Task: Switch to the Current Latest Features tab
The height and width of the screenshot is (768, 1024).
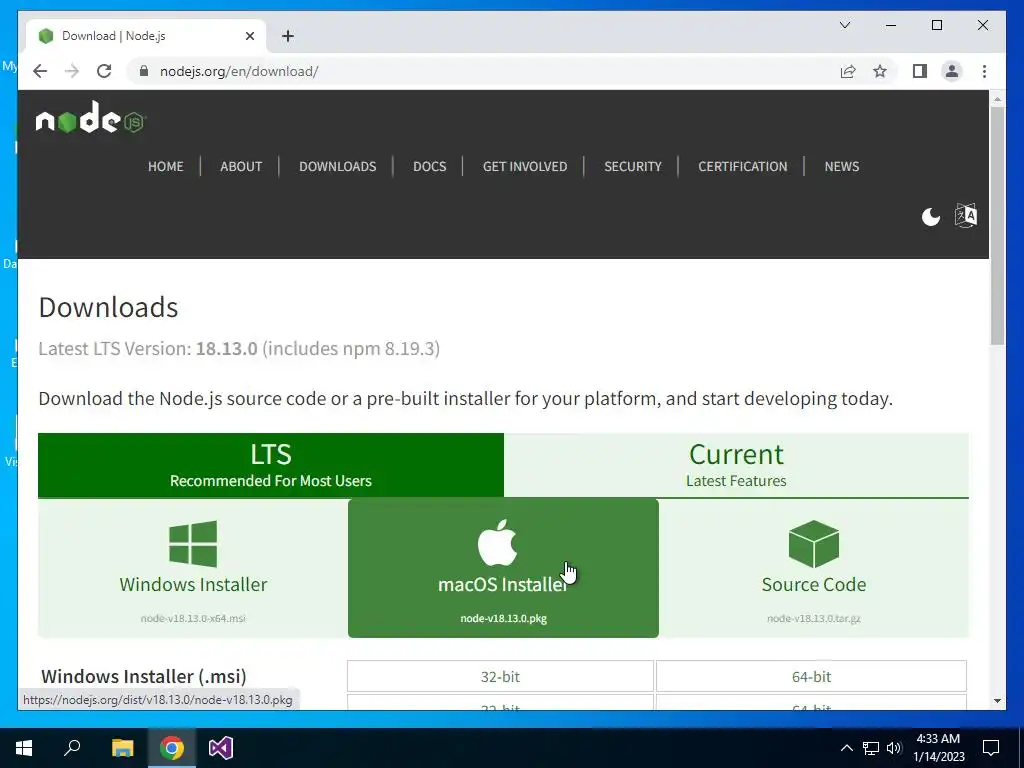Action: (736, 465)
